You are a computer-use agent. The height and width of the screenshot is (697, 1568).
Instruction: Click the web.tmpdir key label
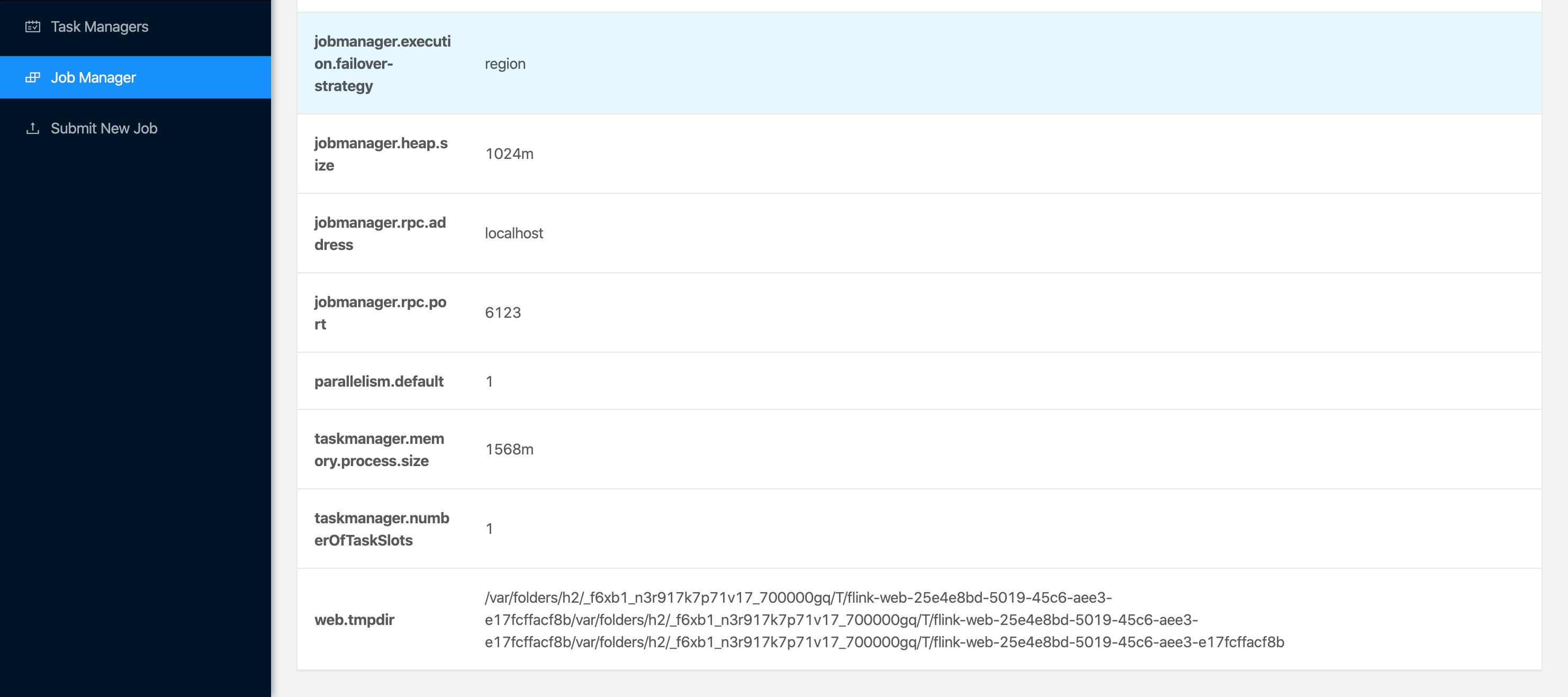coord(354,620)
